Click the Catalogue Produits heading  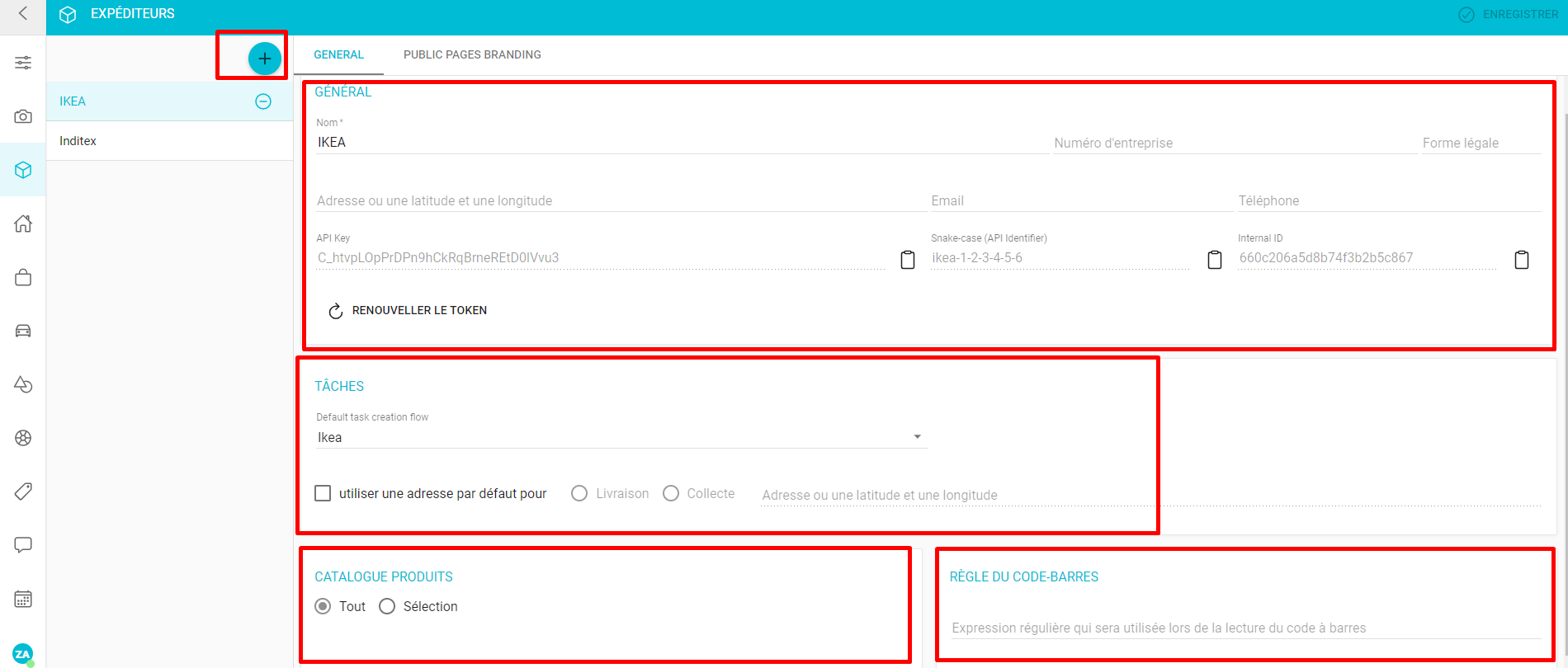[384, 576]
